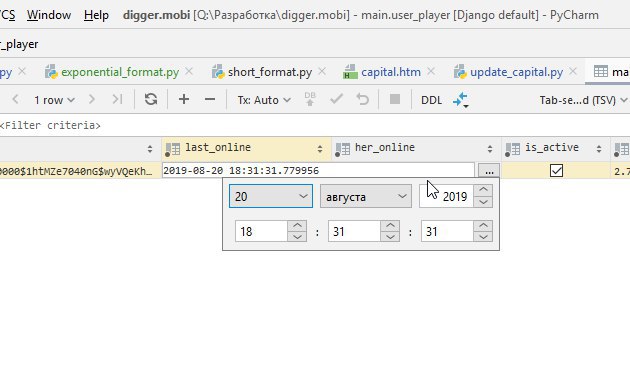The width and height of the screenshot is (630, 379).
Task: Submit changes to the database
Action: pos(310,99)
